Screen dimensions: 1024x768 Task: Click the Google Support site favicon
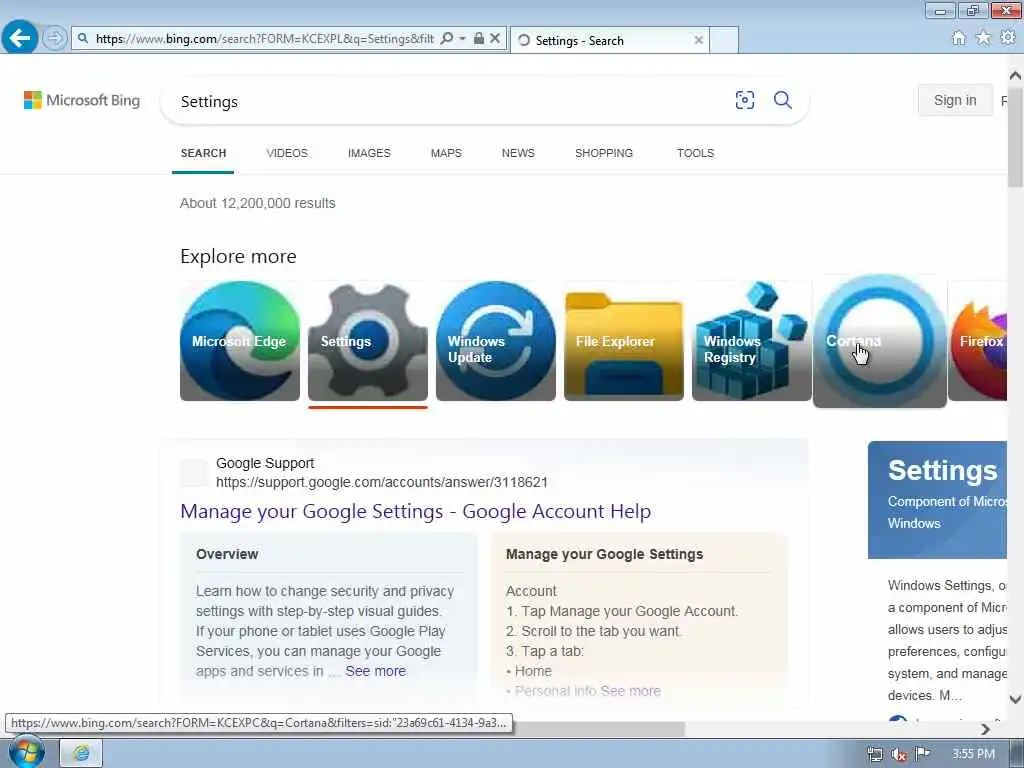(194, 472)
